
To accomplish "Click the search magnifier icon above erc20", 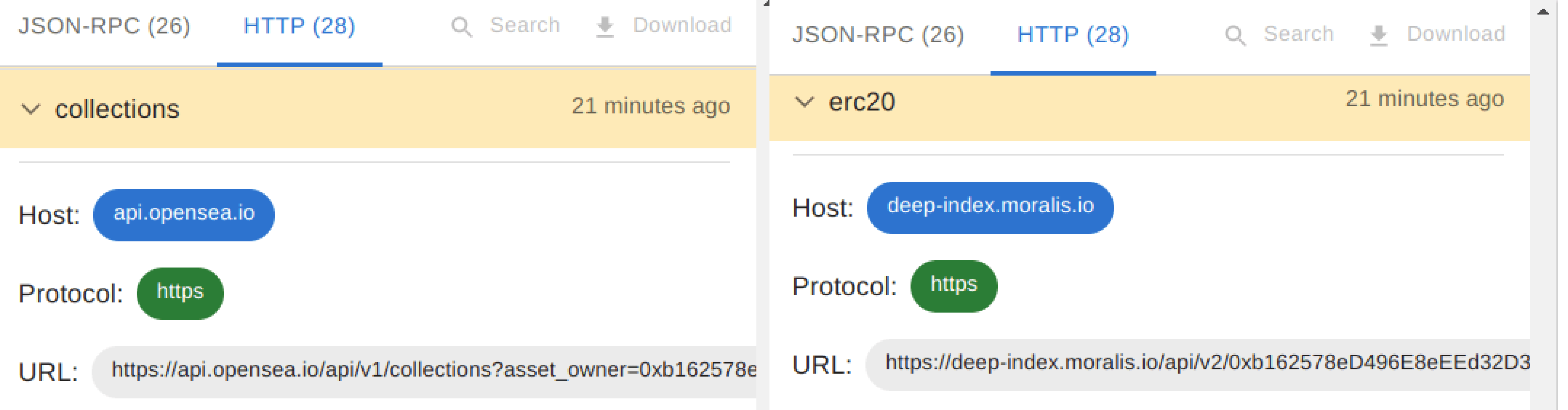I will (x=1235, y=35).
